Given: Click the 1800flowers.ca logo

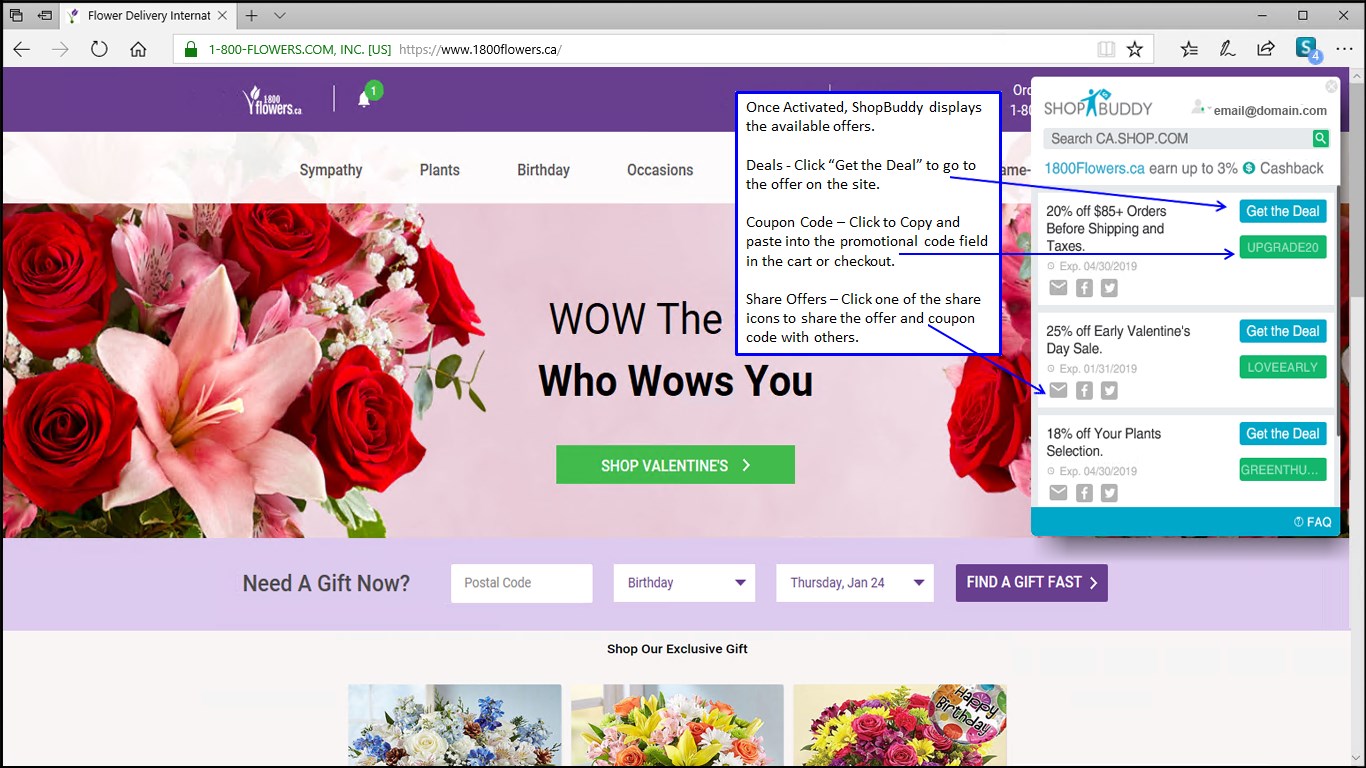Looking at the screenshot, I should pos(271,100).
